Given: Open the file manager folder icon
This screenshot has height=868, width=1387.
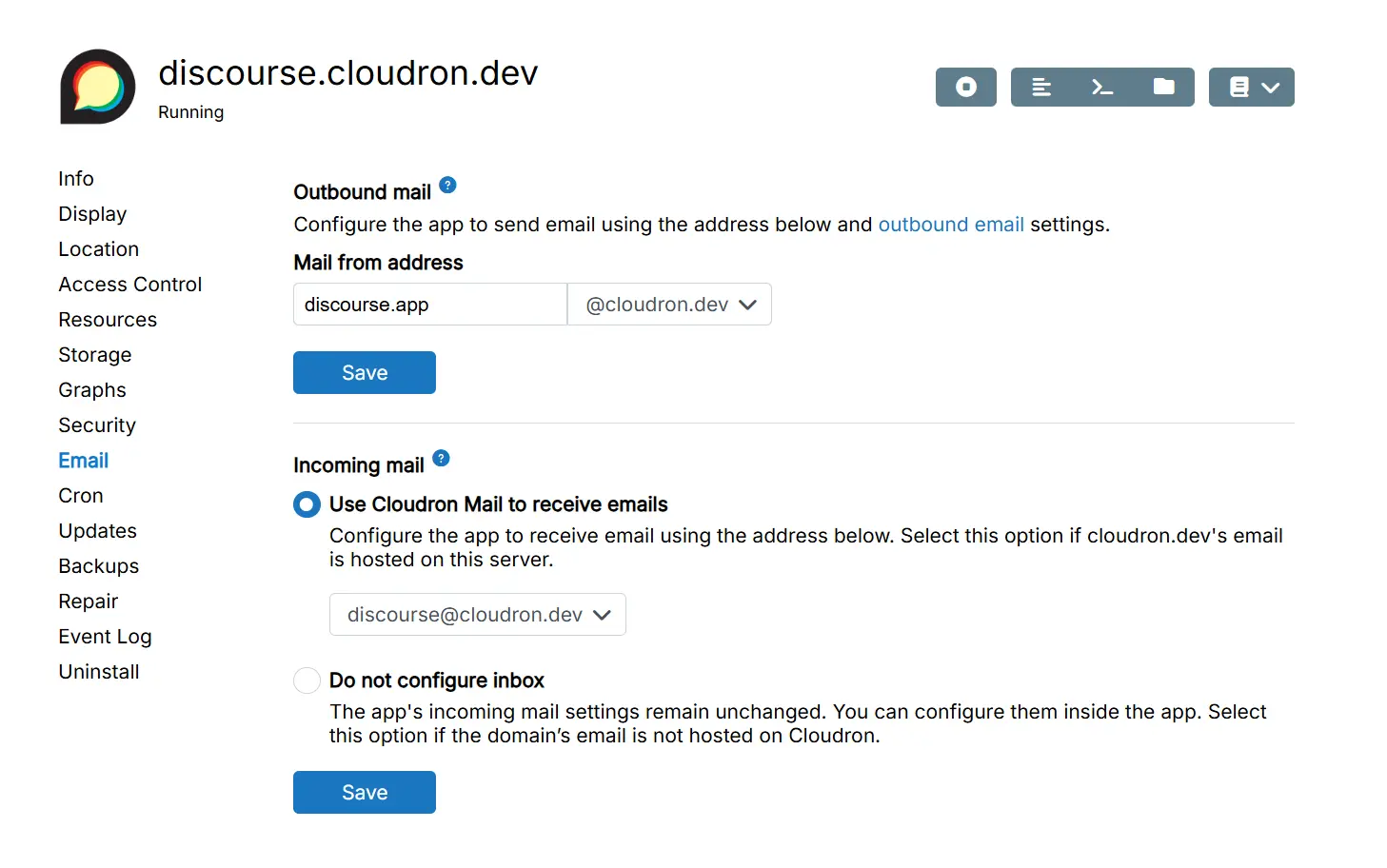Looking at the screenshot, I should (x=1163, y=87).
